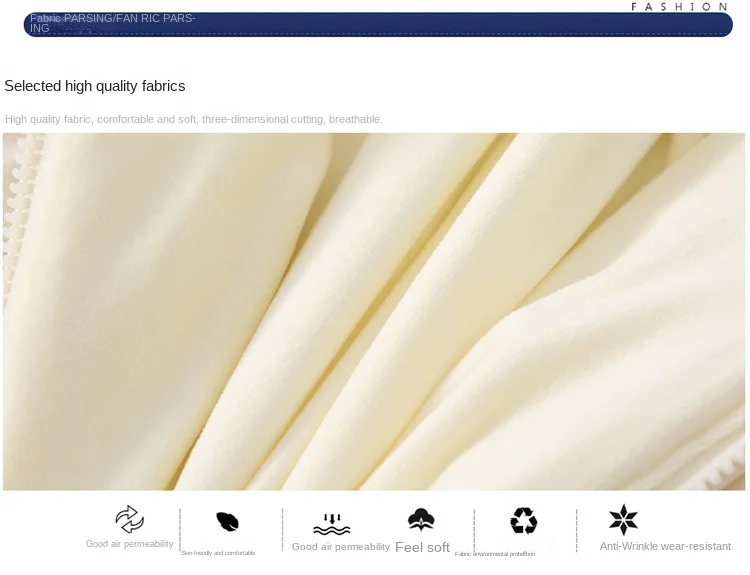Click the Selected high quality fabrics heading
This screenshot has height=575, width=750.
pos(95,86)
